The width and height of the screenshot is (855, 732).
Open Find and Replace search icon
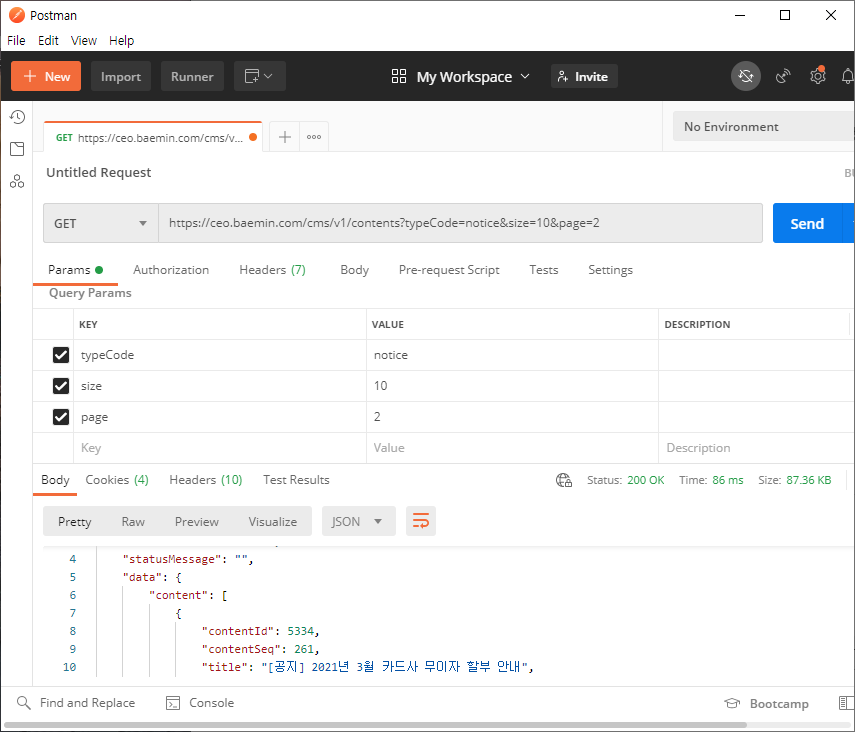coord(23,703)
